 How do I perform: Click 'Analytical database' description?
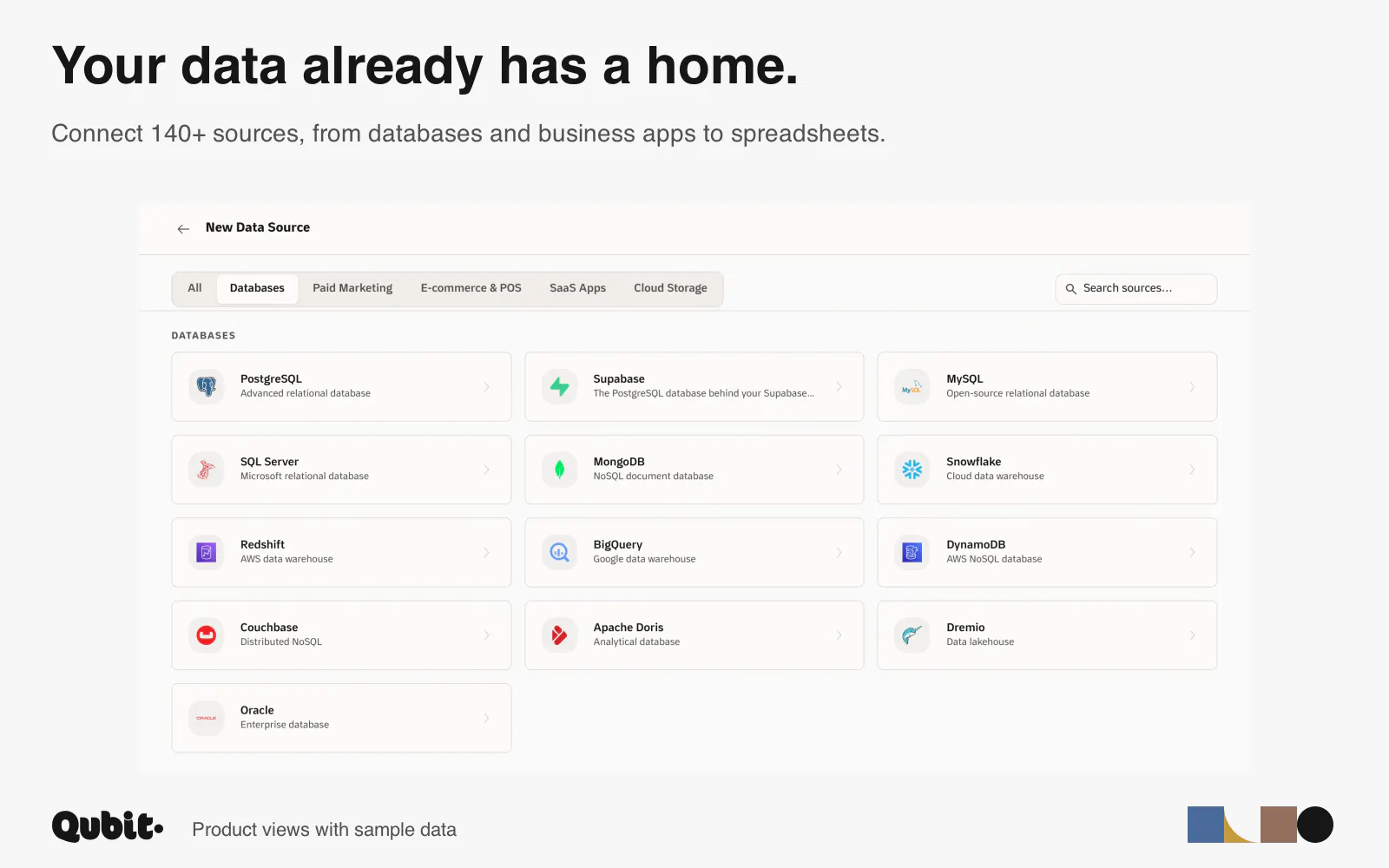pos(636,642)
